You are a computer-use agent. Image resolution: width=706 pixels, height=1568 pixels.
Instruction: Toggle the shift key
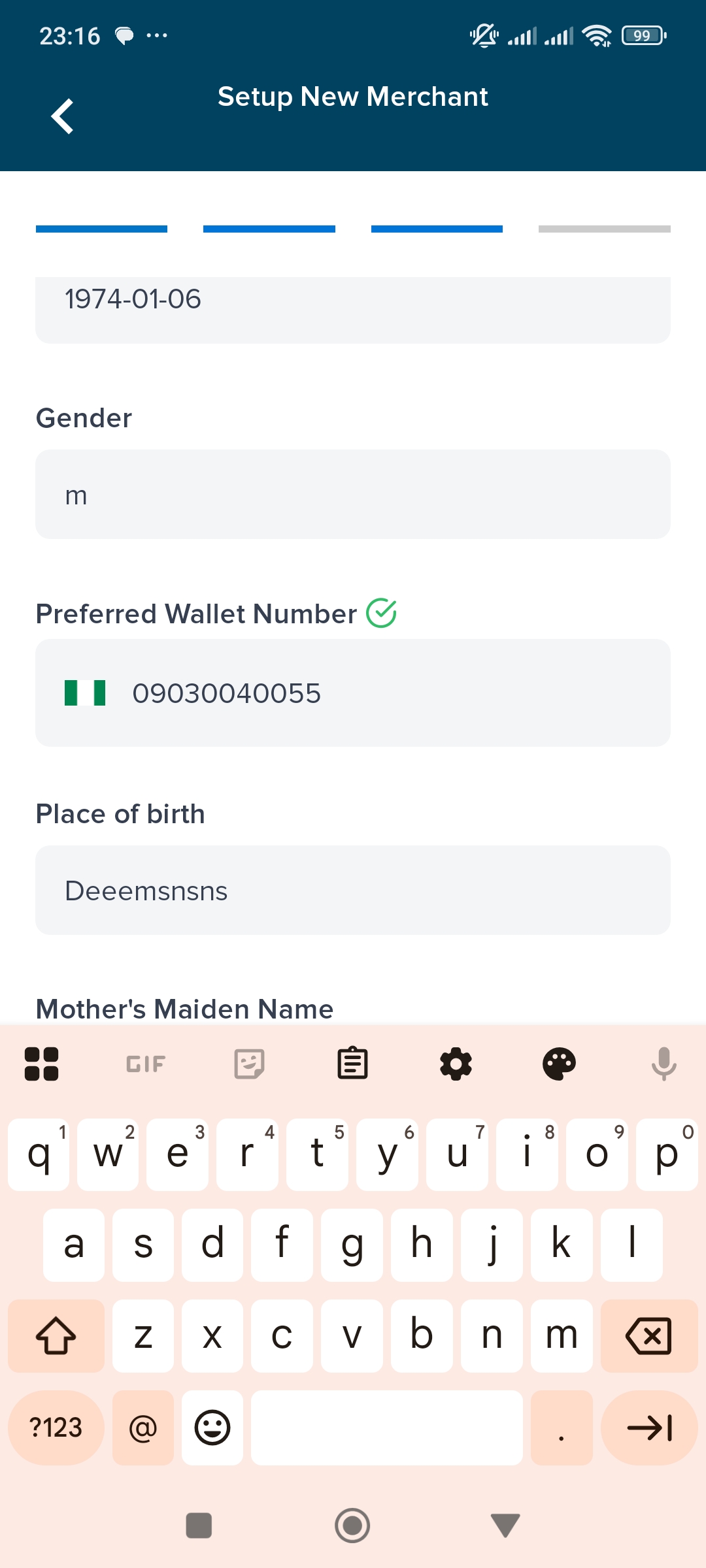coord(56,1335)
